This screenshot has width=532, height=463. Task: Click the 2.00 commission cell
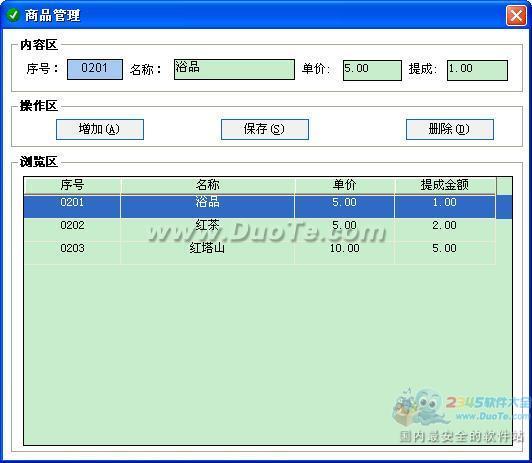coord(445,229)
